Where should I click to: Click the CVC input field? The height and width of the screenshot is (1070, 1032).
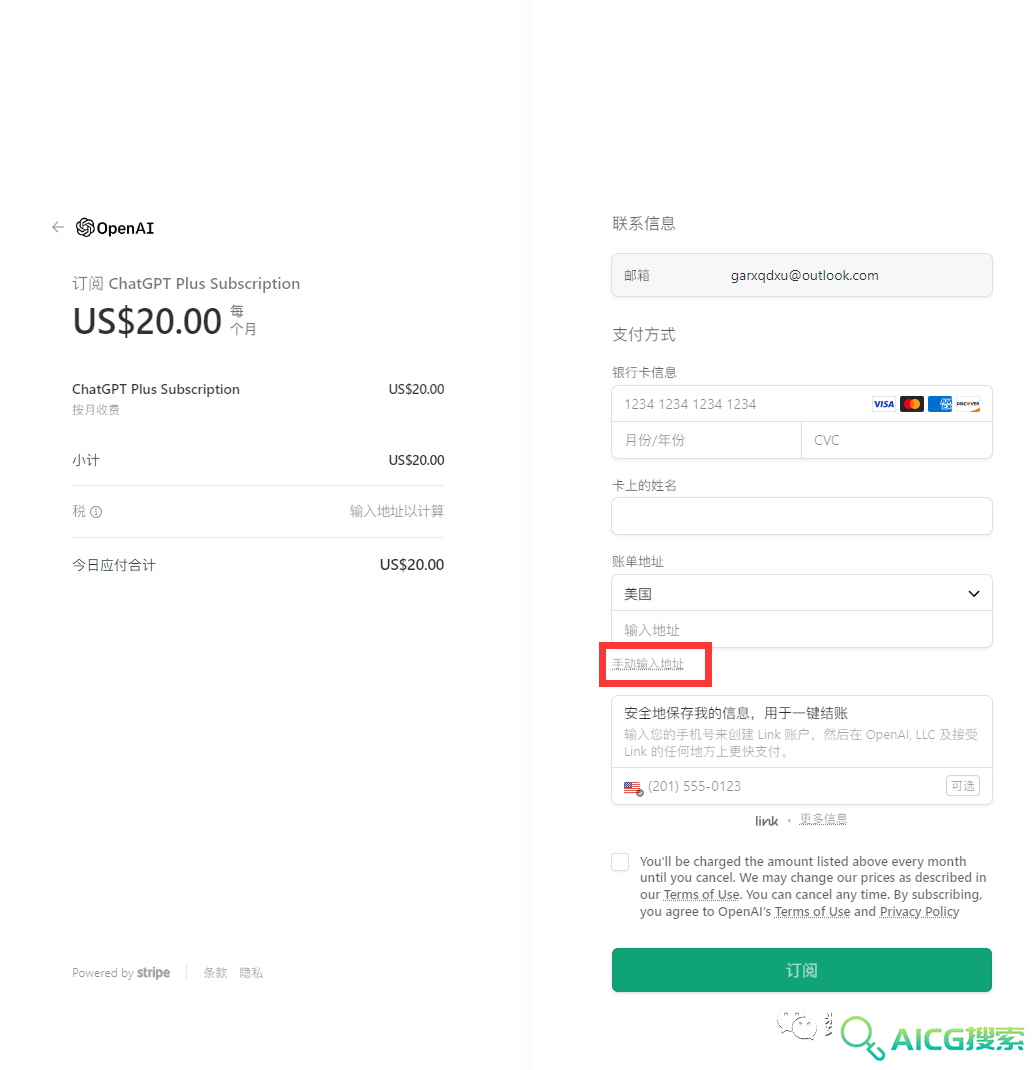[x=897, y=440]
